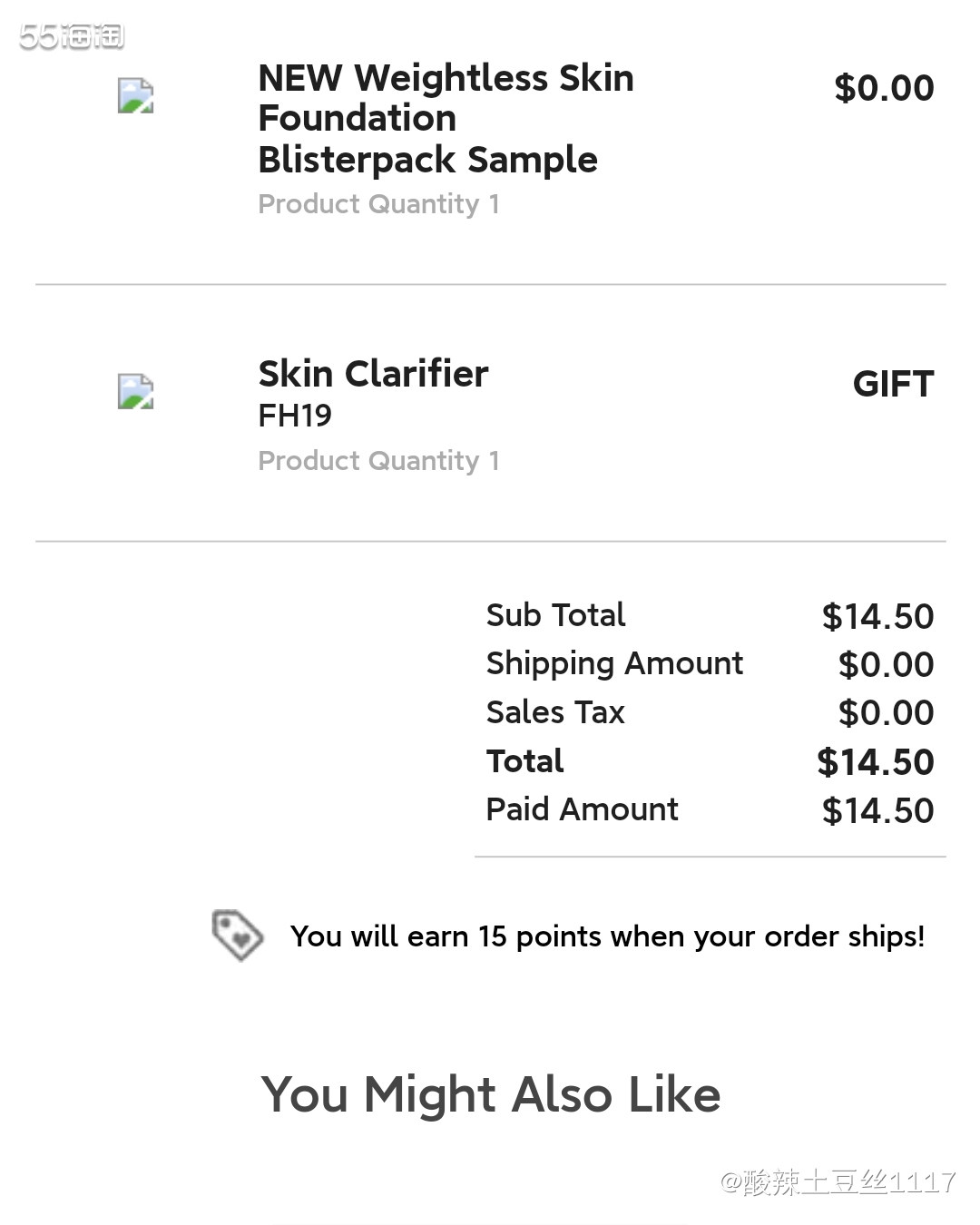The height and width of the screenshot is (1225, 980).
Task: Click the earn 15 points message
Action: point(607,936)
